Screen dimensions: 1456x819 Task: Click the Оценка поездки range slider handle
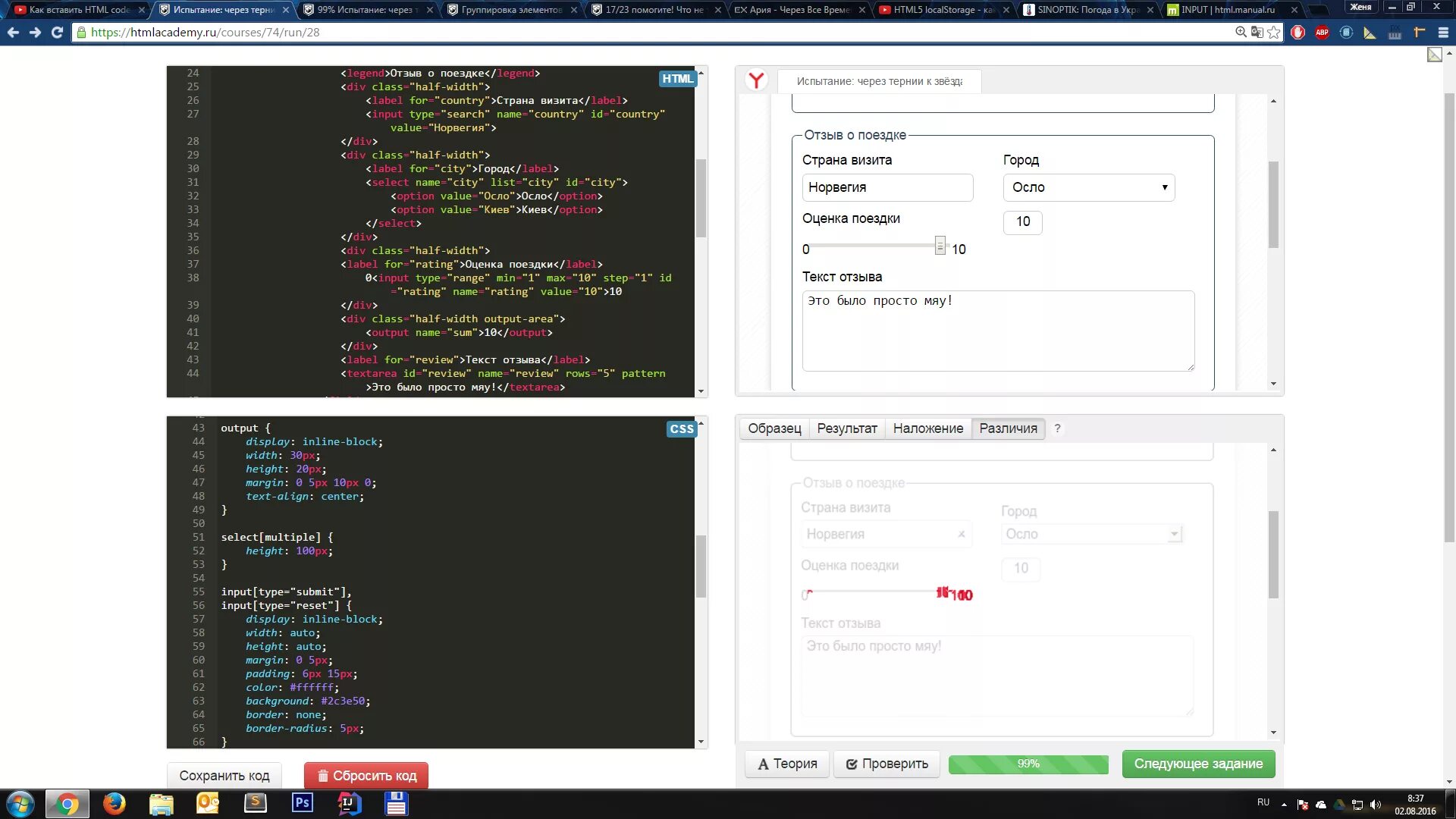[940, 246]
